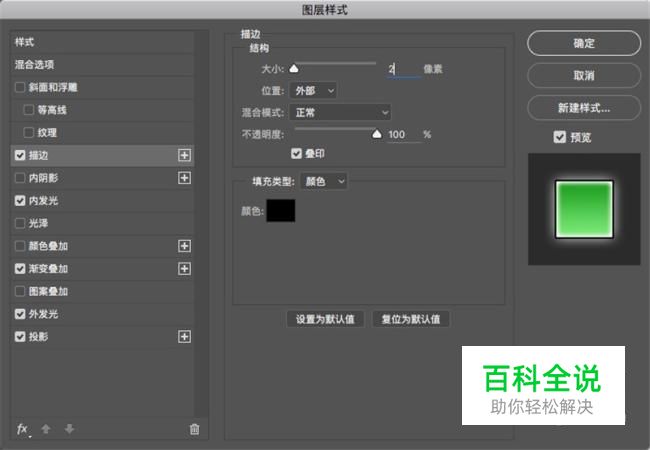Open the 外发光 settings row

point(102,314)
